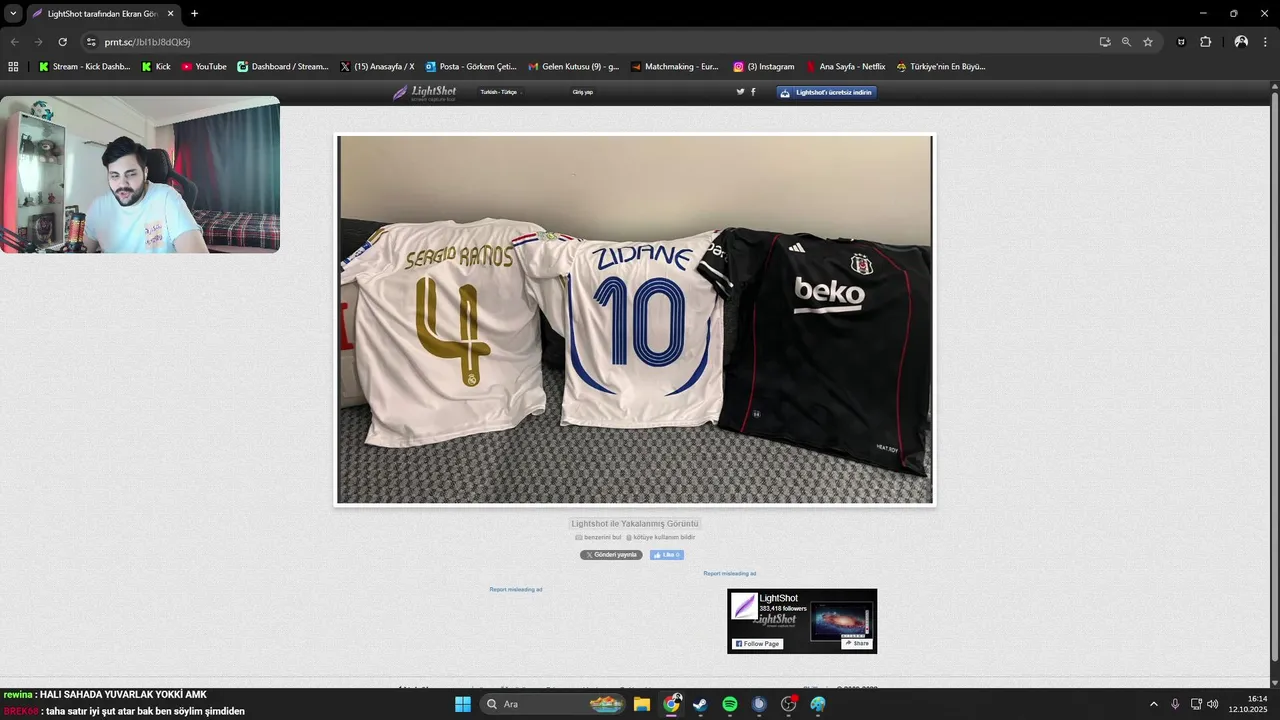Click the browser forward arrow
1280x720 pixels.
point(38,42)
